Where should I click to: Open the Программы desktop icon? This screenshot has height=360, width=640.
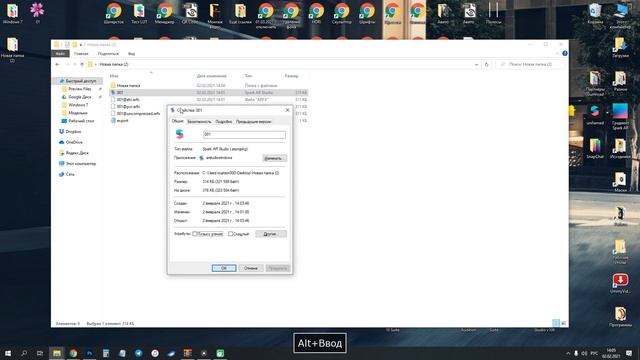click(x=620, y=317)
